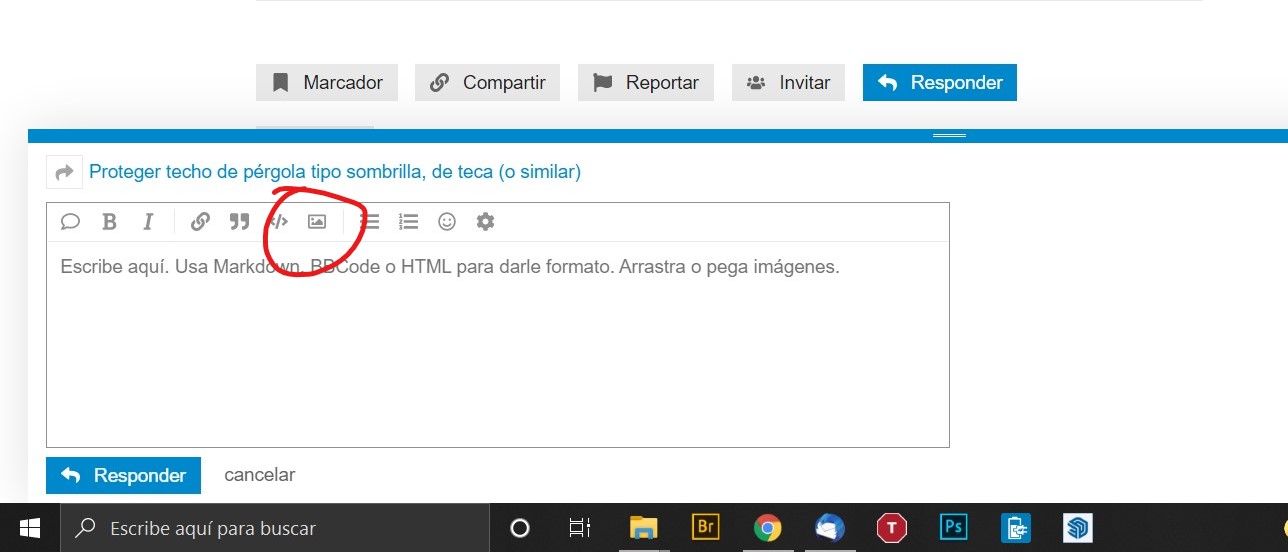The height and width of the screenshot is (552, 1288).
Task: Click the Windows taskbar search box
Action: (x=275, y=528)
